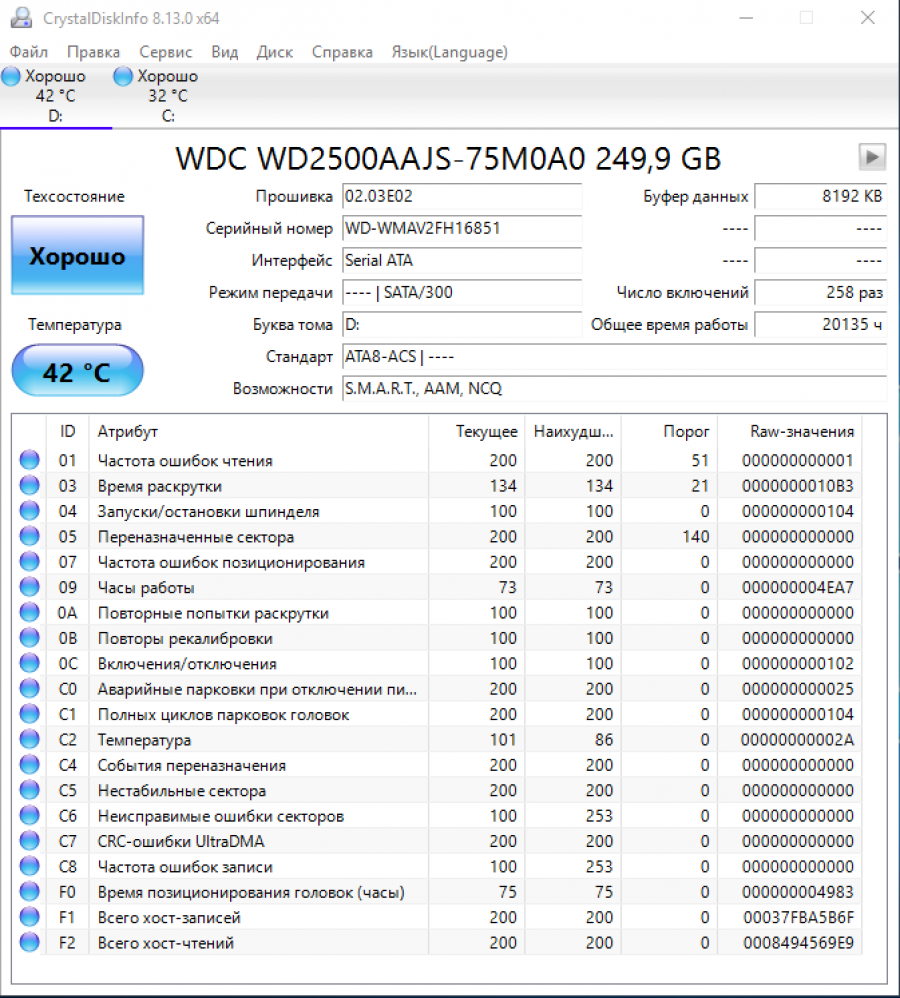This screenshot has width=900, height=998.
Task: Click status orb for Полных циклов парковок головок
Action: coord(29,713)
